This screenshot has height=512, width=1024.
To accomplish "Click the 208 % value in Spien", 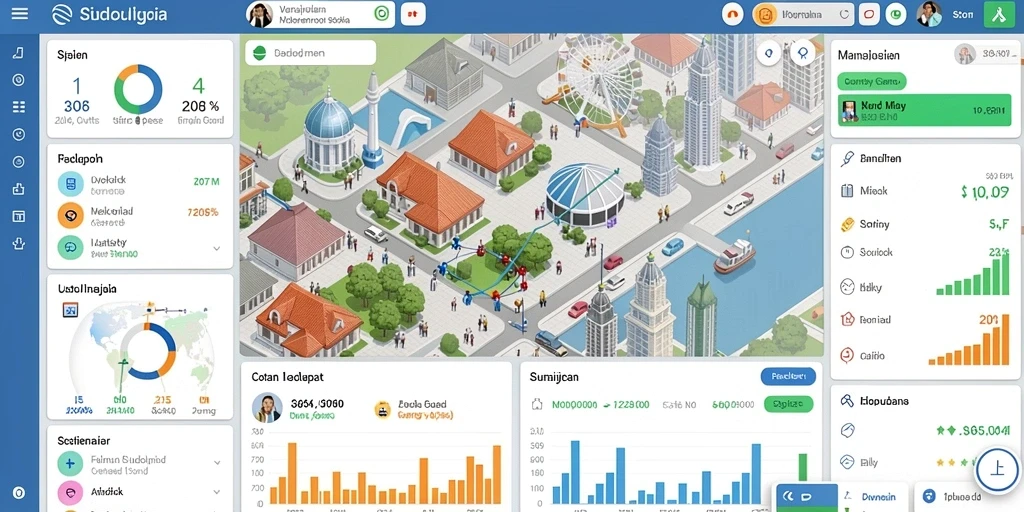I will 200,106.
